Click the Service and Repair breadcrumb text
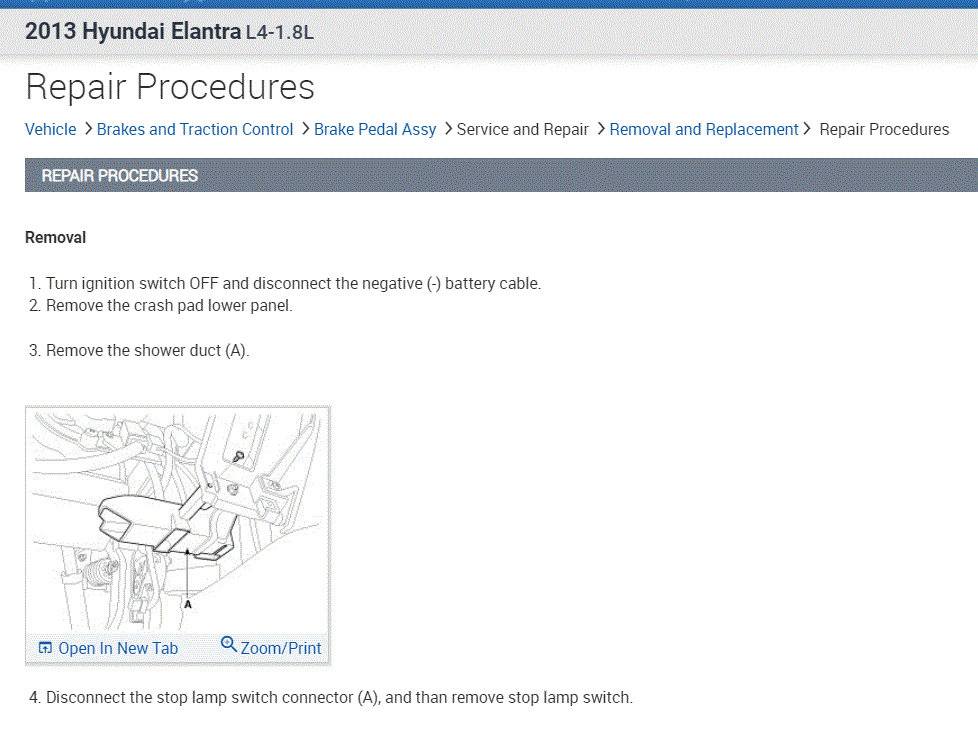The image size is (978, 741). point(523,129)
